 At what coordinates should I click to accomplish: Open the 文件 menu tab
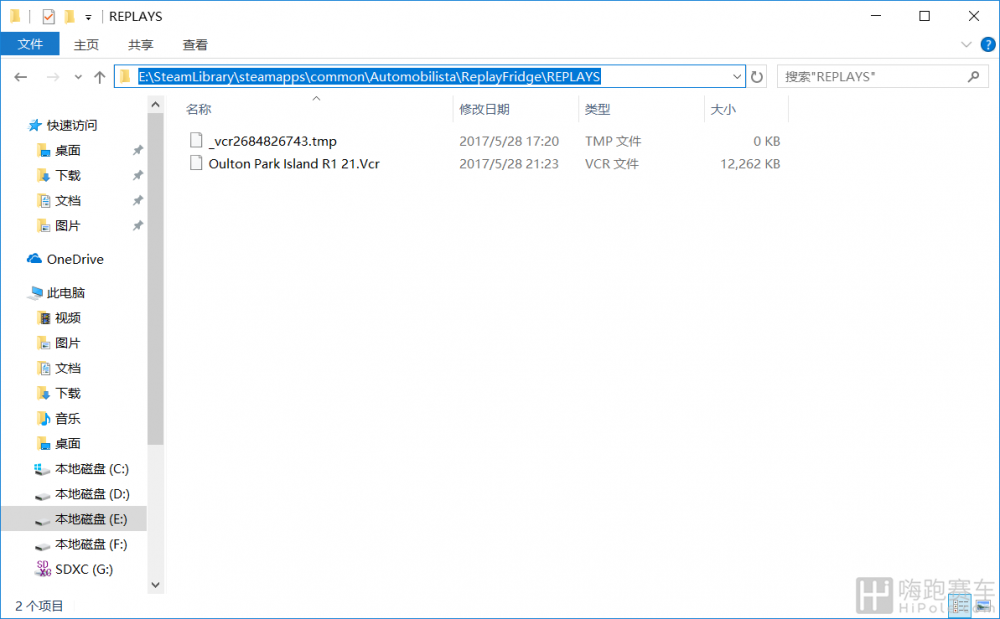coord(30,45)
